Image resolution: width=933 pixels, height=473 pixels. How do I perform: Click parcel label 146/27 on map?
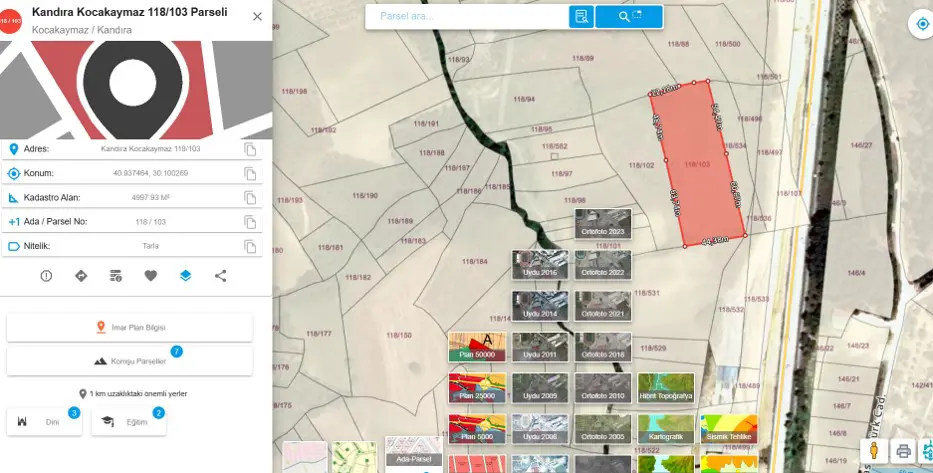[x=861, y=145]
